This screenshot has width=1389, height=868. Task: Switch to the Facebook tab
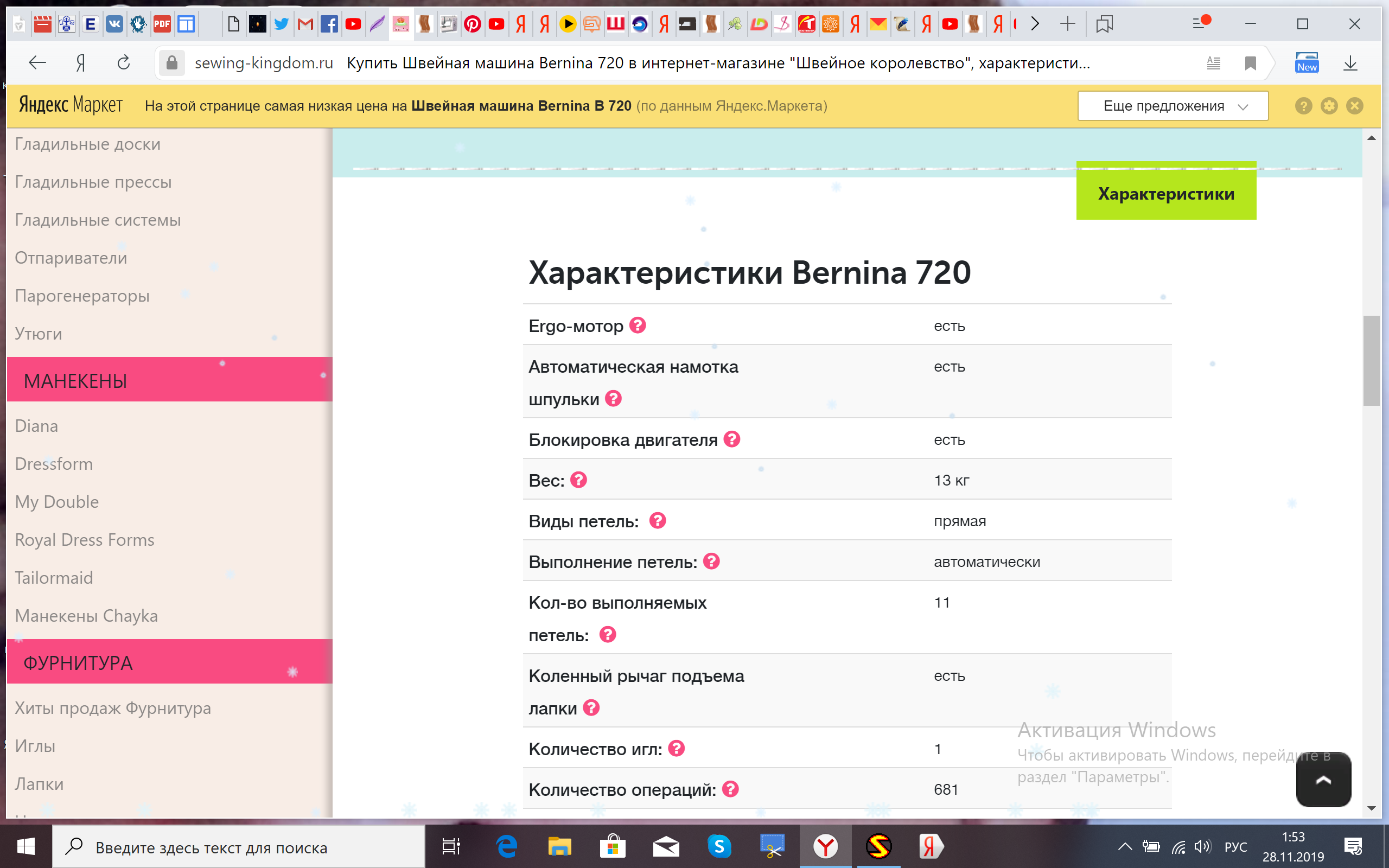[329, 24]
